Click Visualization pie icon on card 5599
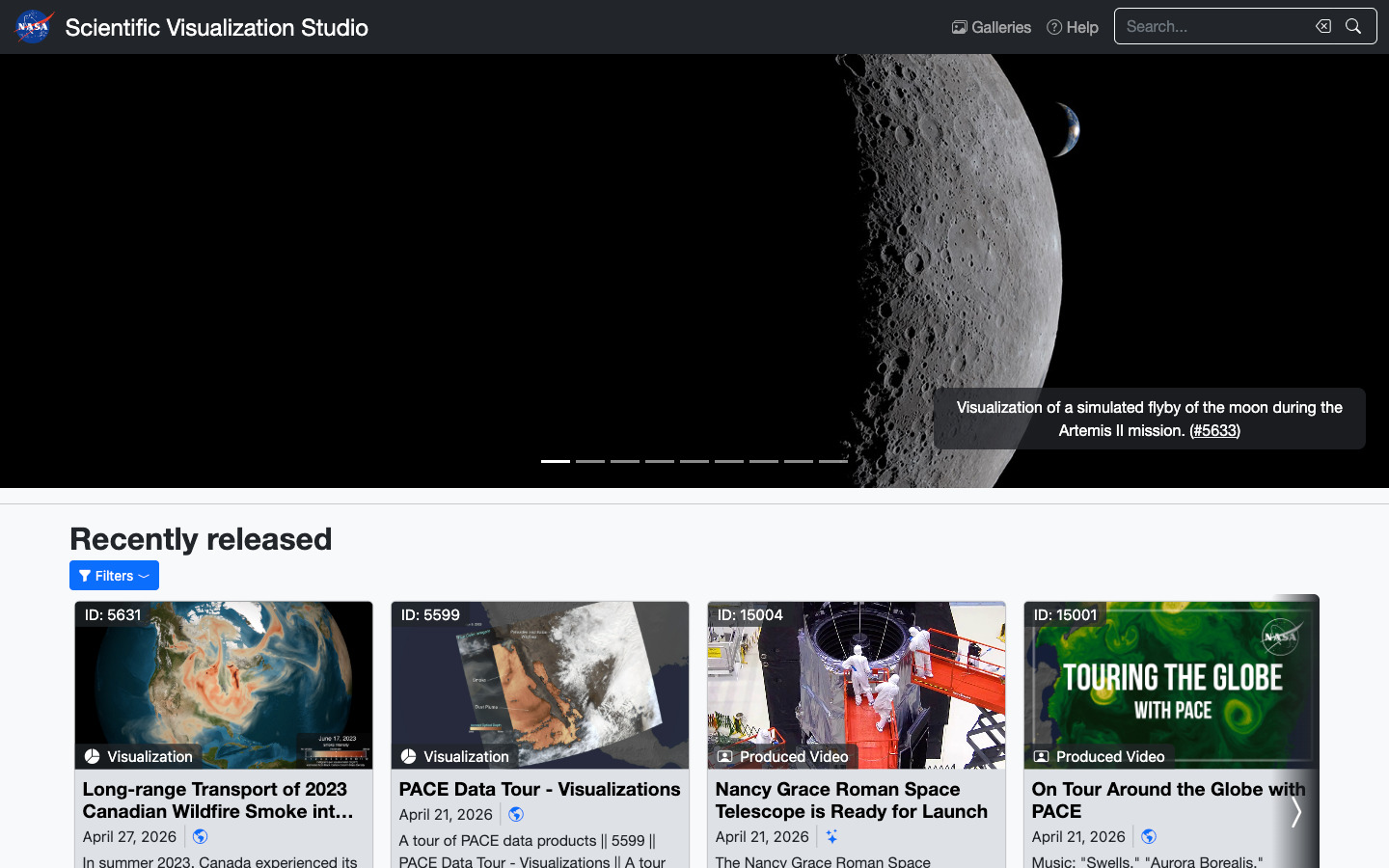Viewport: 1389px width, 868px height. coord(409,757)
